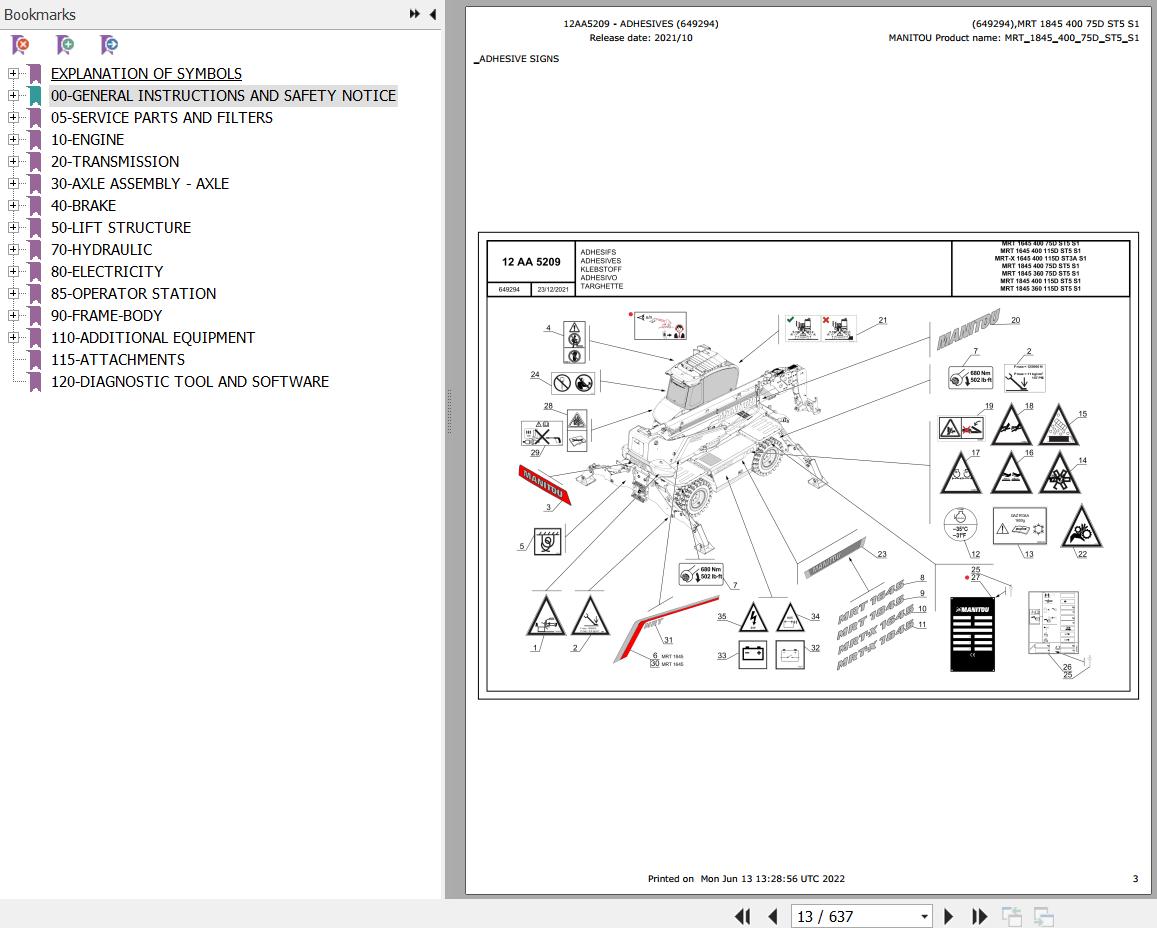Collapse the Bookmarks panel arrow
The image size is (1157, 928).
tap(433, 14)
